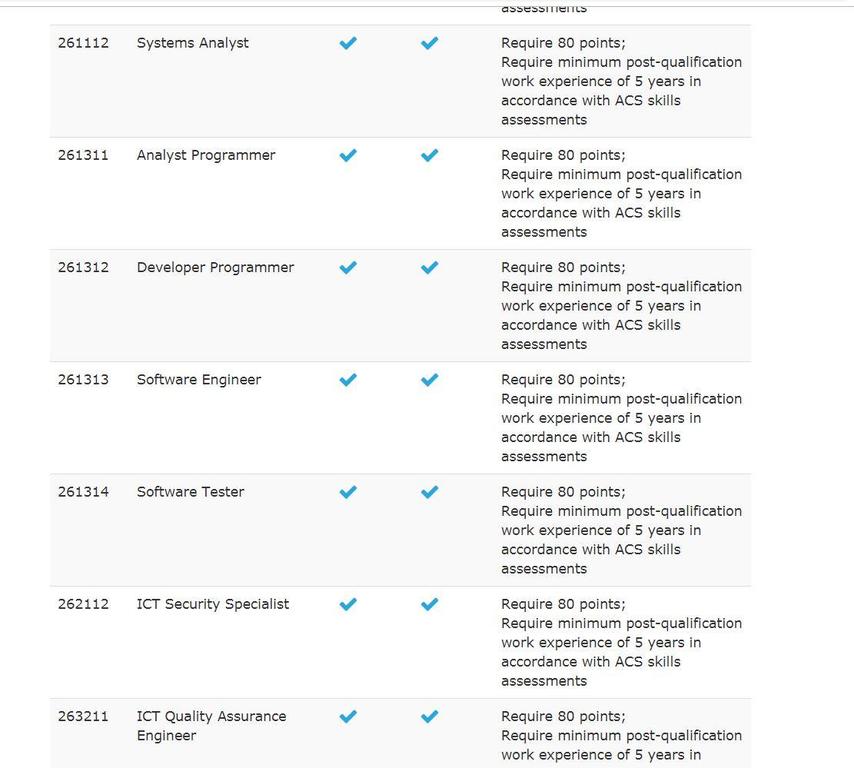Screen dimensions: 854x768
Task: Click the Software Tester occupation name
Action: point(190,492)
